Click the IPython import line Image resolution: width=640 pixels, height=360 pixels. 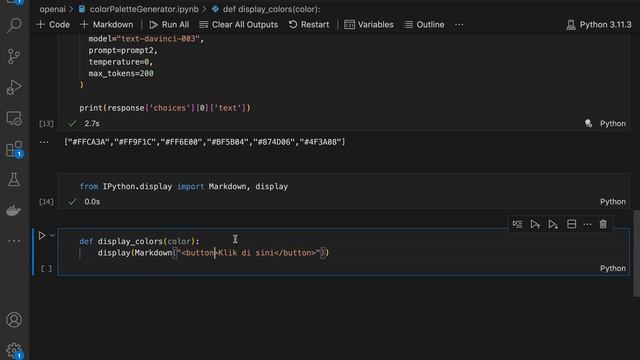click(x=184, y=187)
